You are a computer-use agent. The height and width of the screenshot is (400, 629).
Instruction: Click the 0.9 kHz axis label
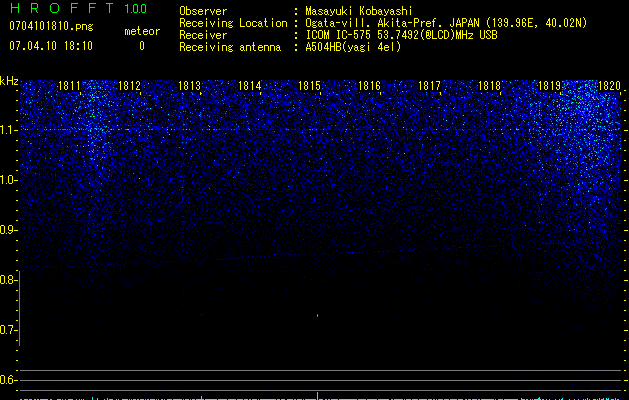point(7,230)
